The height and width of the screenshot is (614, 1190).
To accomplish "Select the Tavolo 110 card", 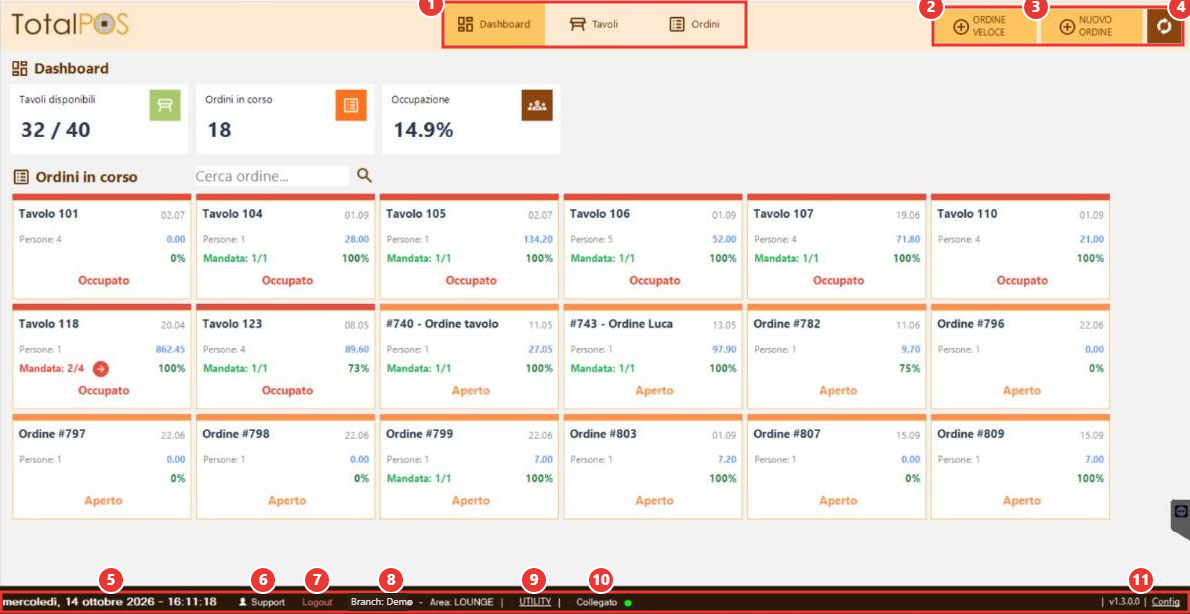I will coord(1020,247).
